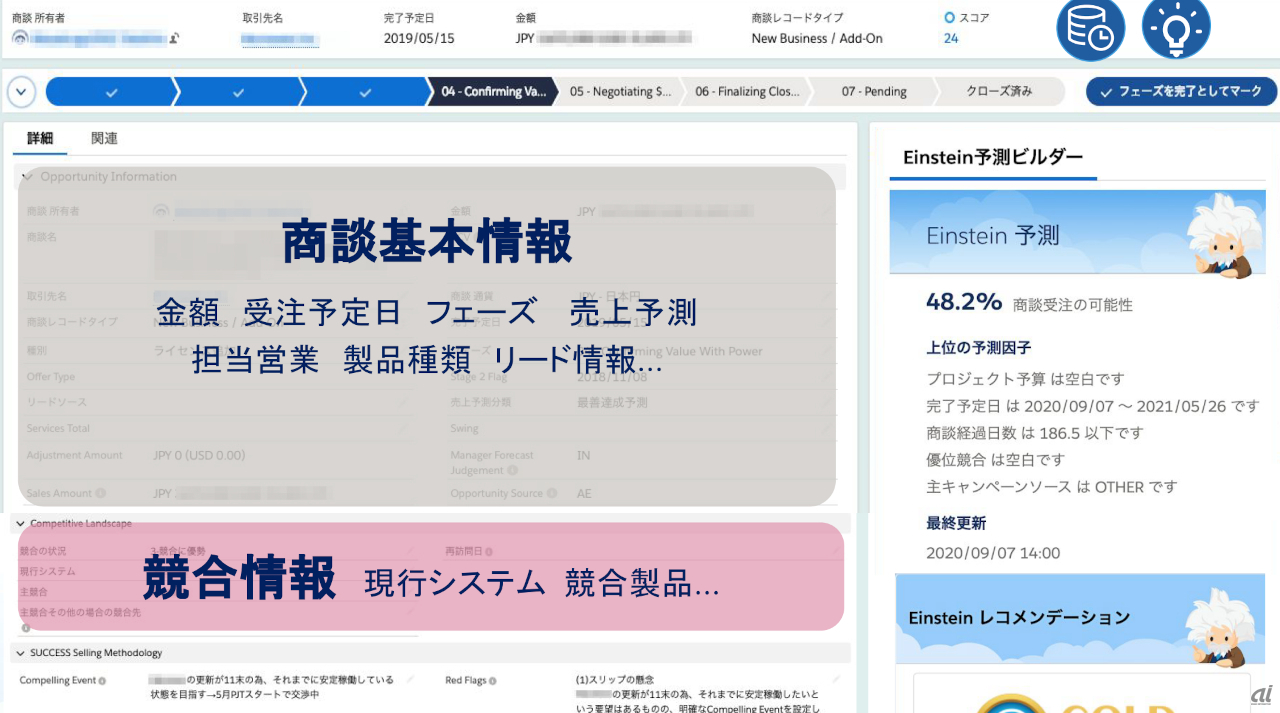Image resolution: width=1280 pixels, height=713 pixels.
Task: Select the 05 - Negotiating stage in path
Action: click(x=620, y=92)
